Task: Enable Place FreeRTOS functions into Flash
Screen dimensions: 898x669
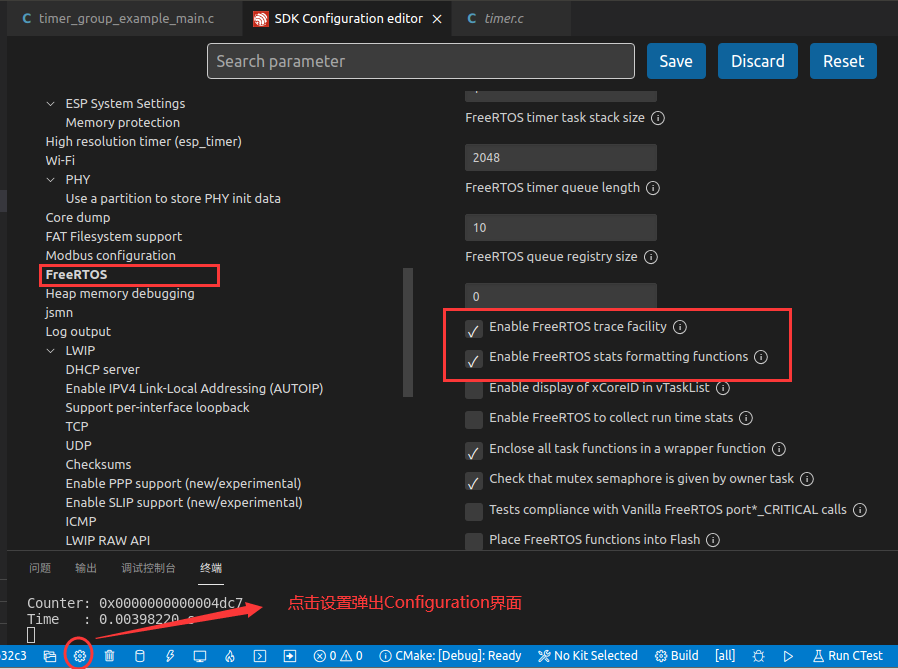Action: [474, 541]
